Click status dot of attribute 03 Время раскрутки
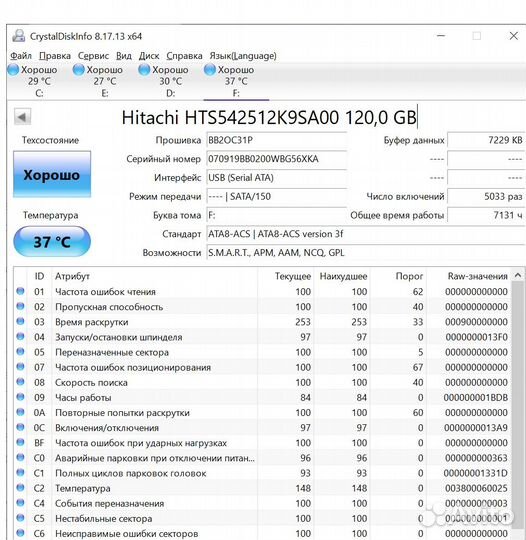526x540 pixels. coord(20,322)
